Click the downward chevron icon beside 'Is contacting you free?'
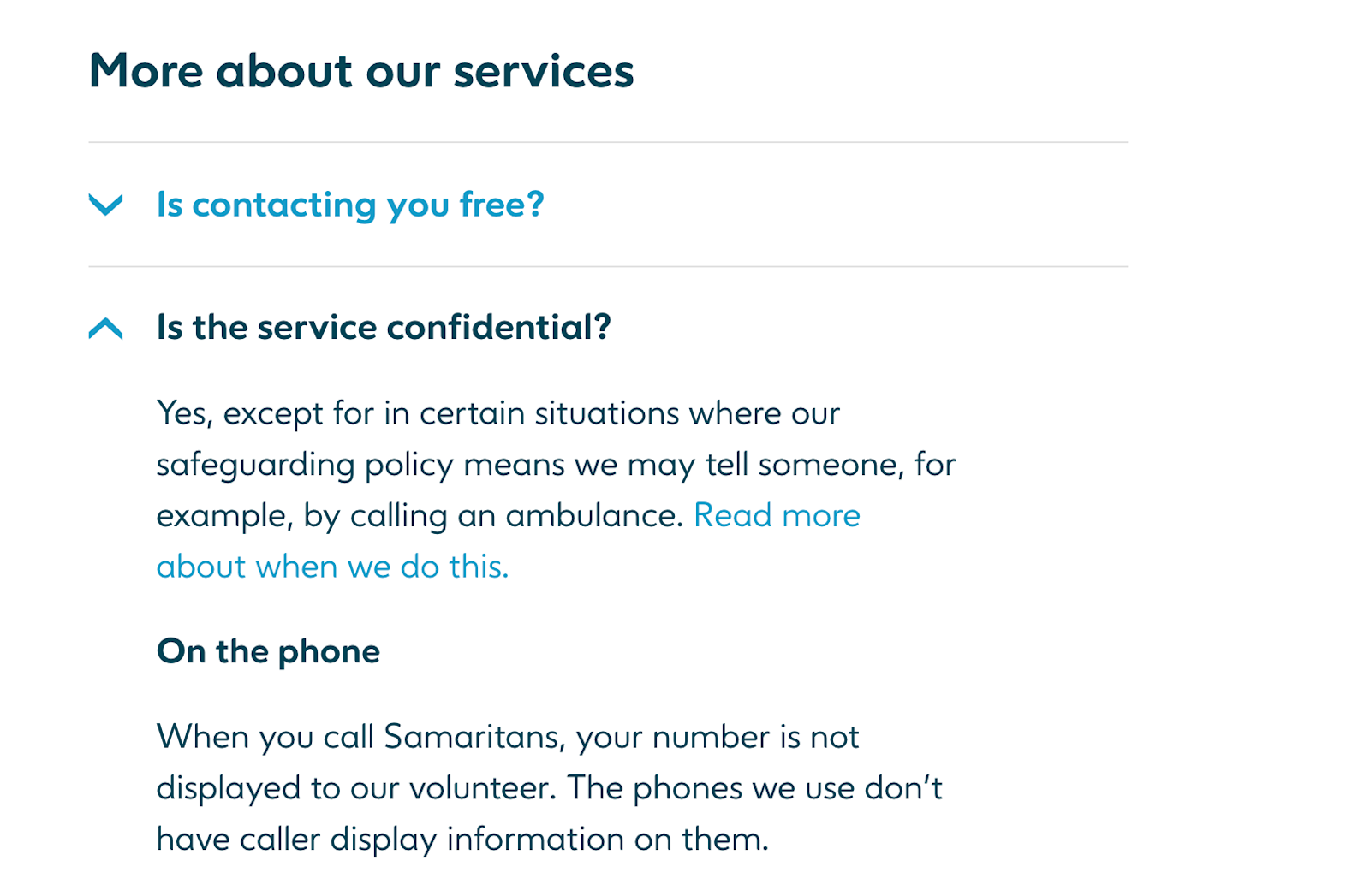This screenshot has width=1370, height=896. point(105,206)
